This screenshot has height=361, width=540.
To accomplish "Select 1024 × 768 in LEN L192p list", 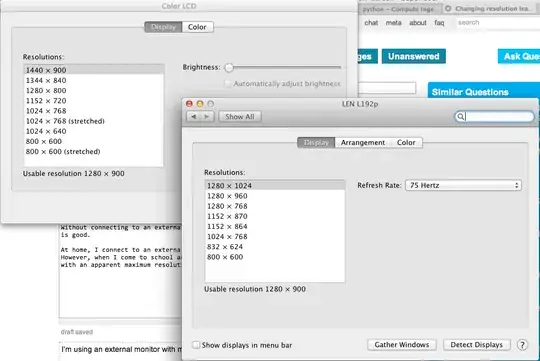I will click(275, 237).
